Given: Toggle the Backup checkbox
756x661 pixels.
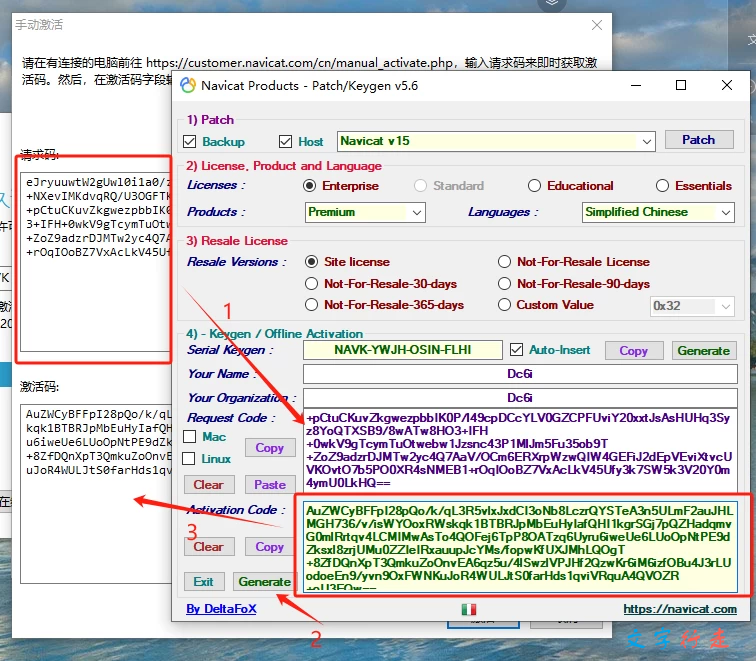Looking at the screenshot, I should tap(189, 142).
